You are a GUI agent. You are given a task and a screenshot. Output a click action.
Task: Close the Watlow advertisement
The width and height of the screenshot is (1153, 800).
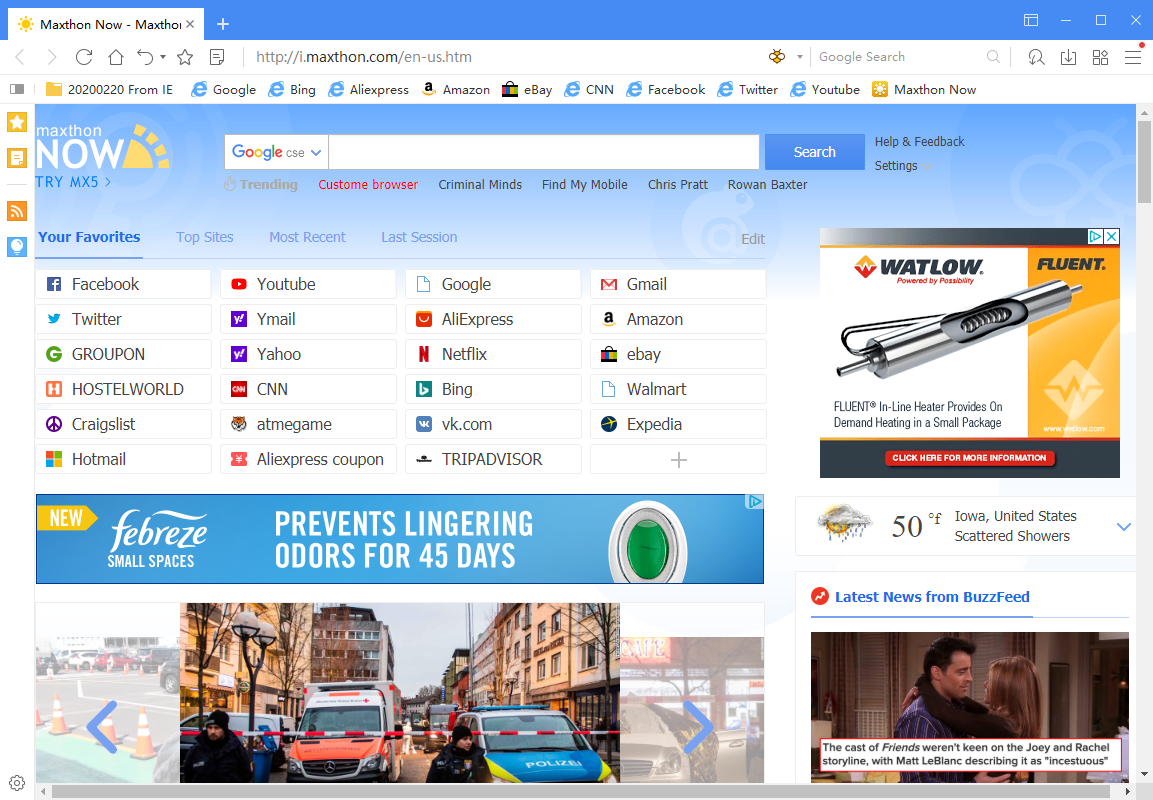(1112, 236)
